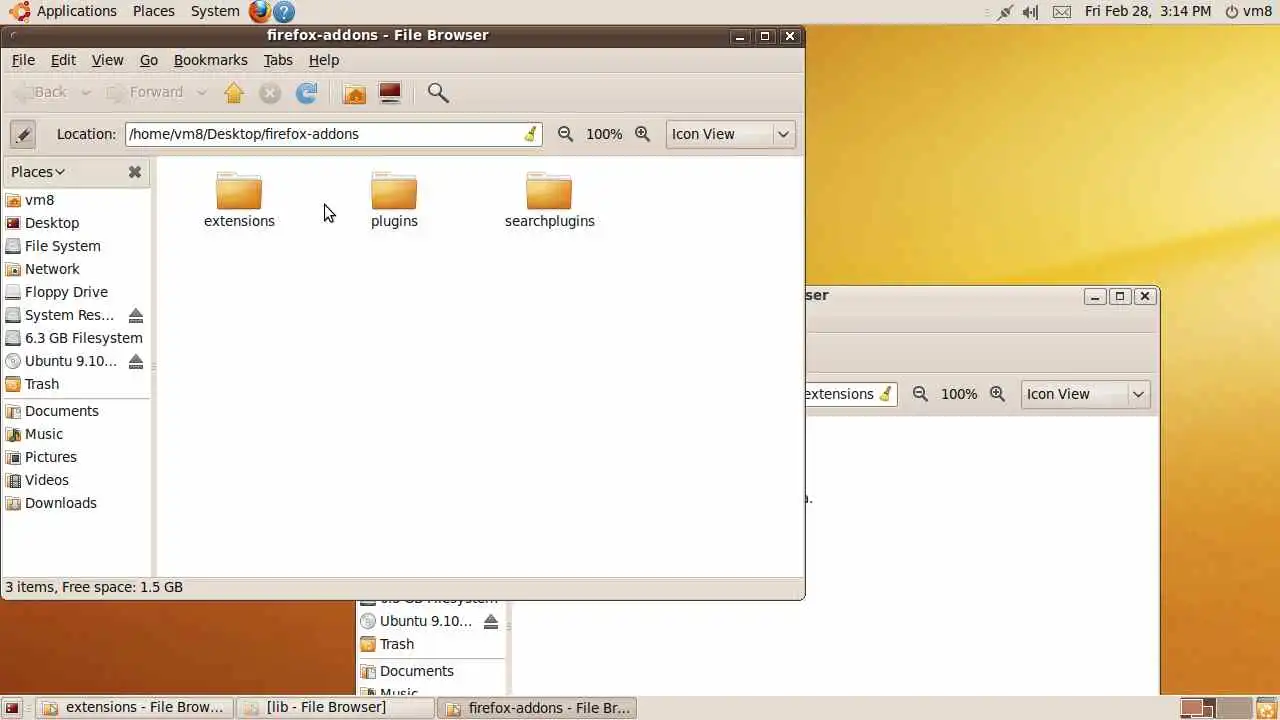The image size is (1280, 720).
Task: Go up to parent folder with Up arrow icon
Action: click(234, 93)
